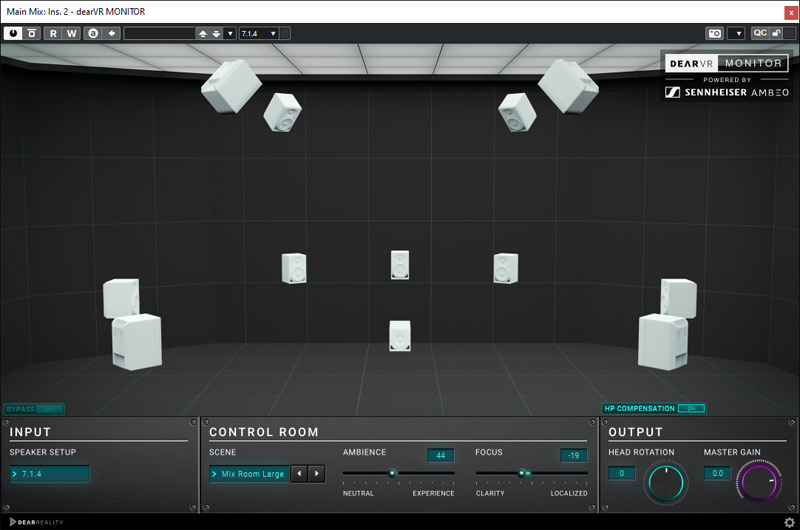This screenshot has height=530, width=800.
Task: Enable the R read automation button
Action: tap(53, 33)
